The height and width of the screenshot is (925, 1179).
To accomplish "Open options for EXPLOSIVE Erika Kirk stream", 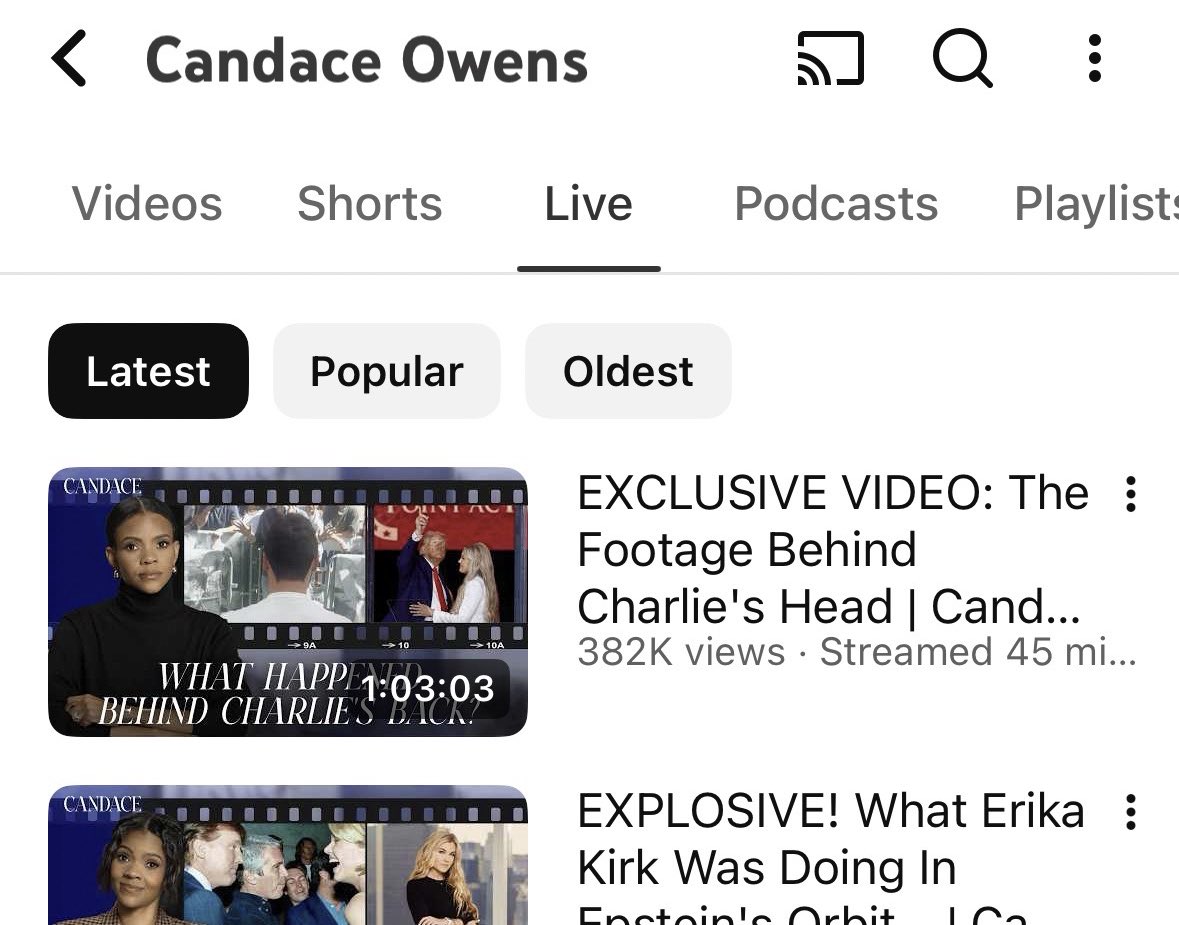I will click(1130, 812).
